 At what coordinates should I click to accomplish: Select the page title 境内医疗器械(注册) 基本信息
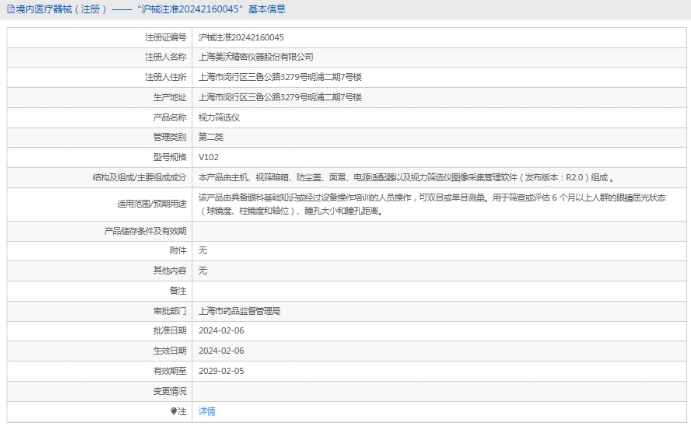coord(151,9)
